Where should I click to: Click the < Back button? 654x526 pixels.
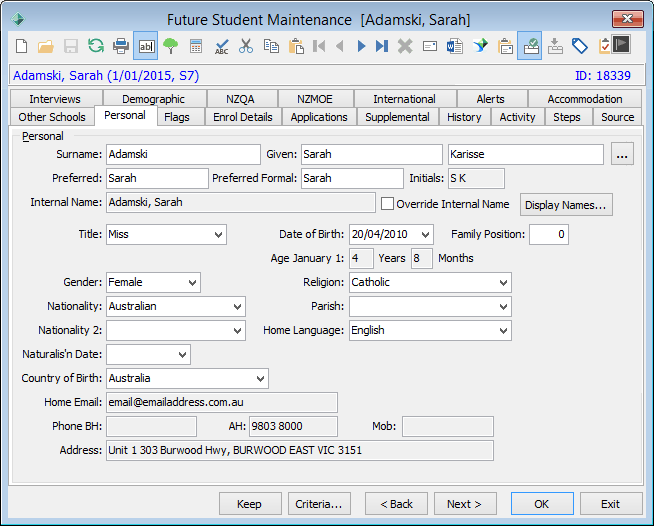pyautogui.click(x=396, y=504)
